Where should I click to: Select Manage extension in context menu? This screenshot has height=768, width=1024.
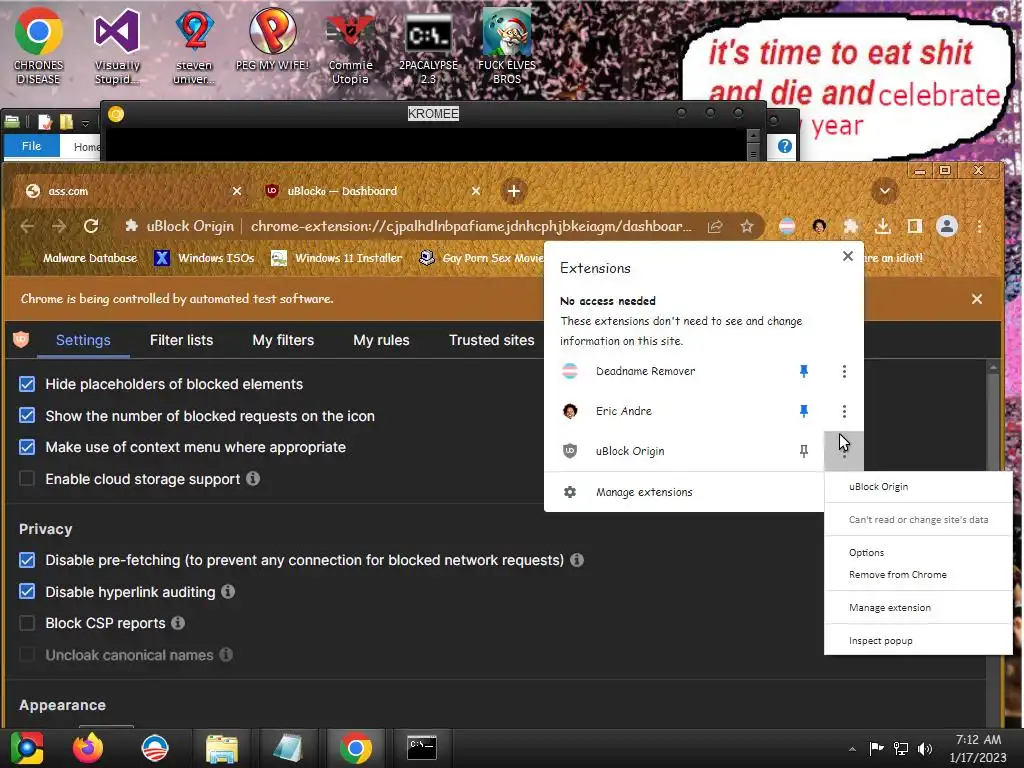918,607
